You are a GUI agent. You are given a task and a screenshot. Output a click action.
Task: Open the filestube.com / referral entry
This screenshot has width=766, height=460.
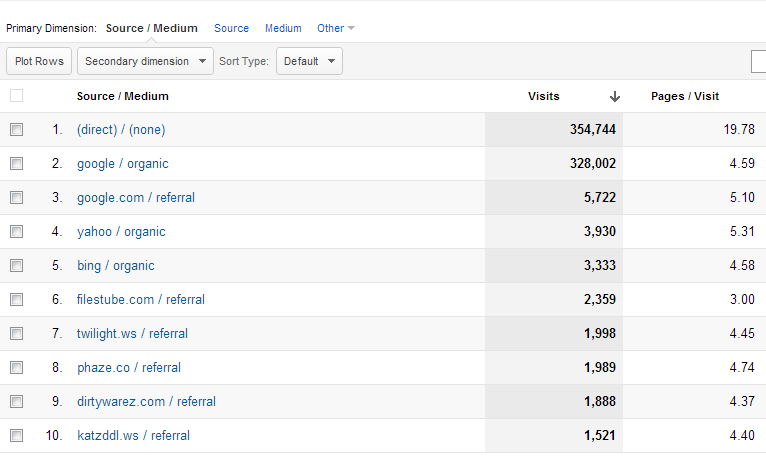[141, 300]
